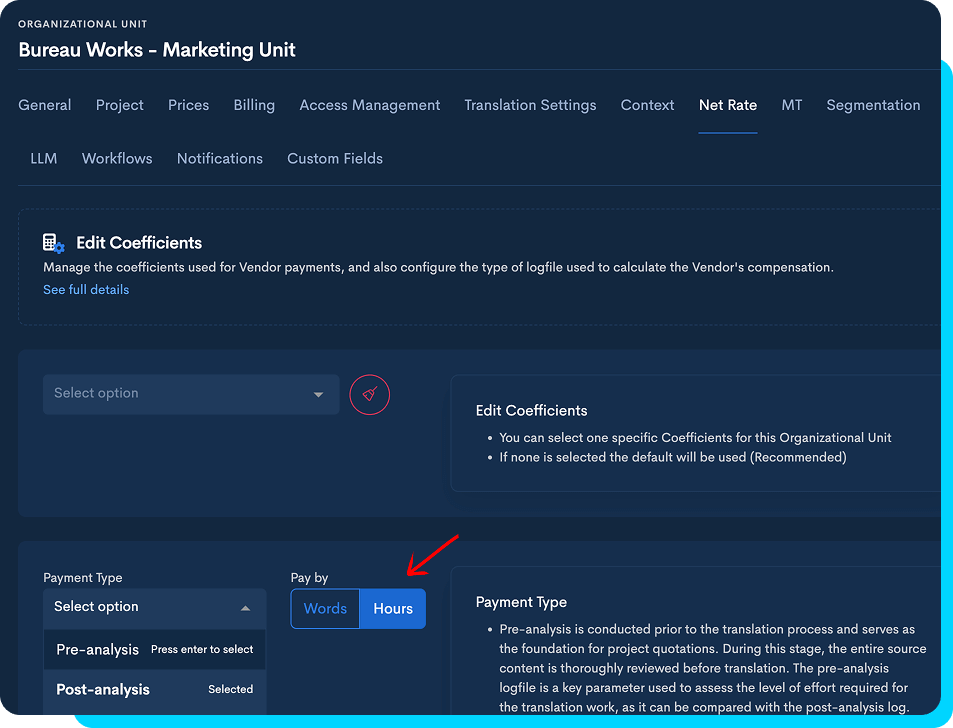Screen dimensions: 953x728
Task: Open the Custom Fields tab
Action: point(335,159)
